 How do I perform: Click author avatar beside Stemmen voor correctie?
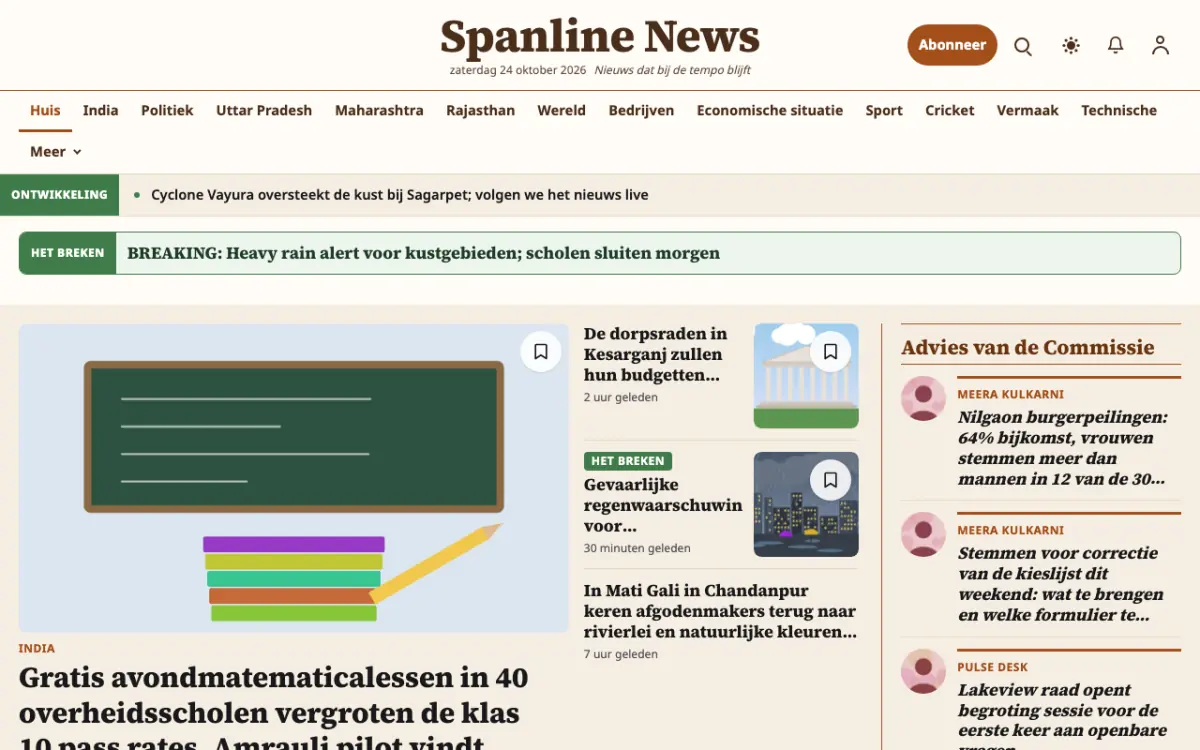coord(923,534)
